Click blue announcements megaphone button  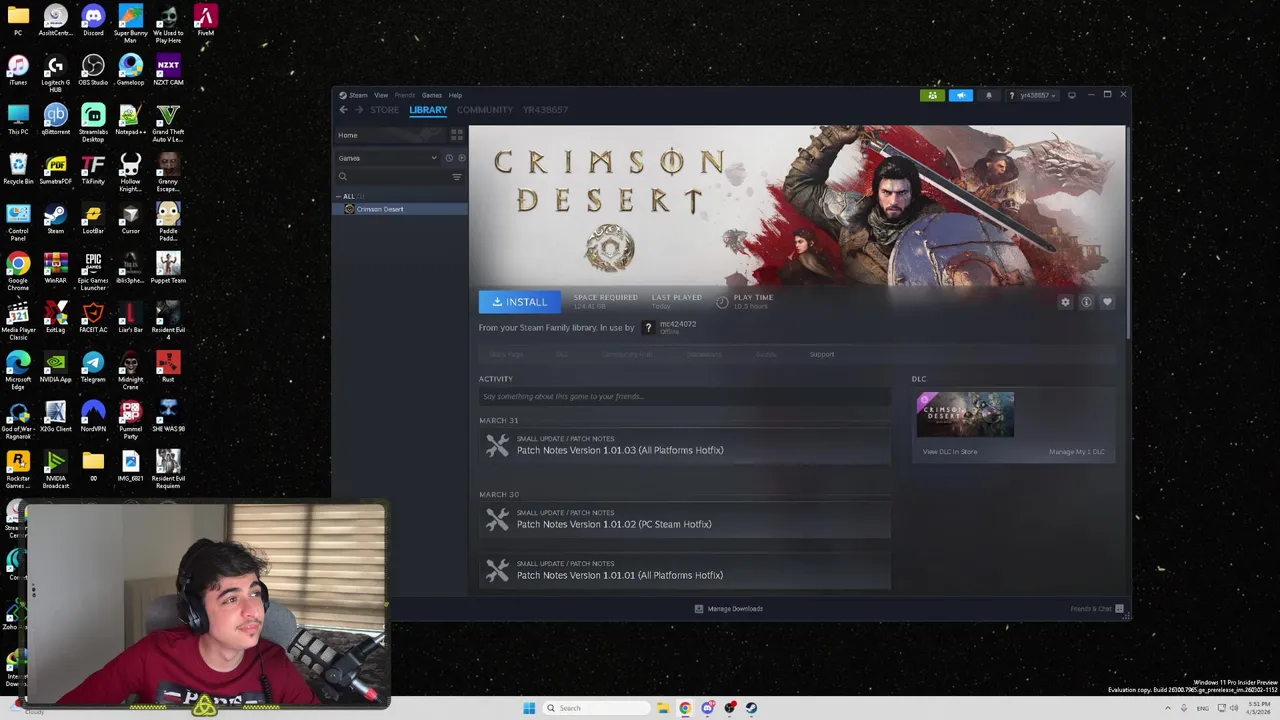(960, 95)
